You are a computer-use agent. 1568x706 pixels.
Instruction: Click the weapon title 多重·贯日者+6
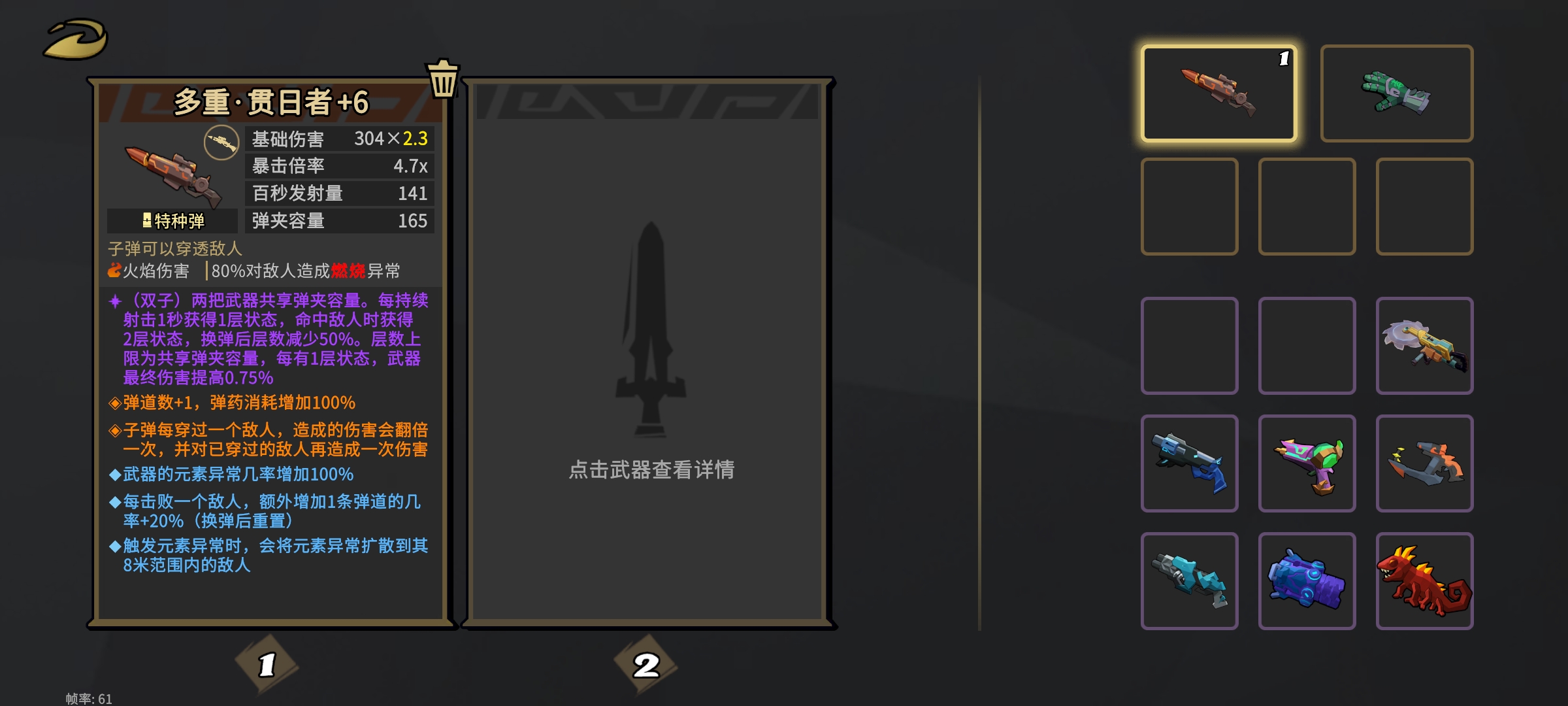271,103
